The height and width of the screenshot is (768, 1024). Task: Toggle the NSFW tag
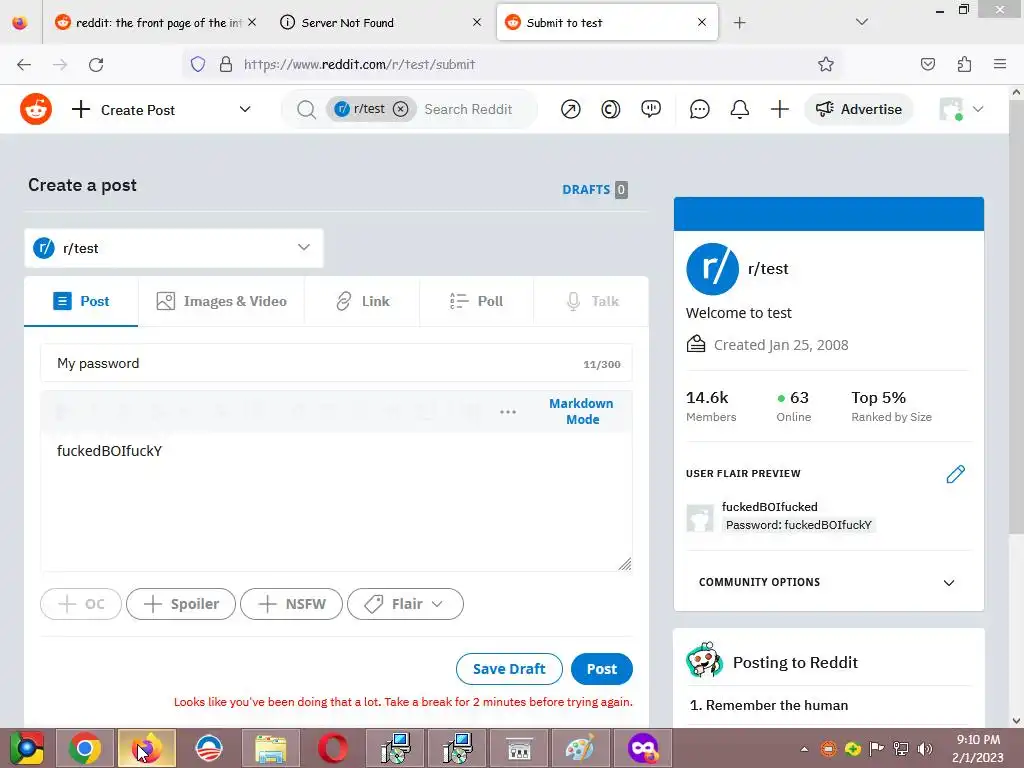pos(291,604)
